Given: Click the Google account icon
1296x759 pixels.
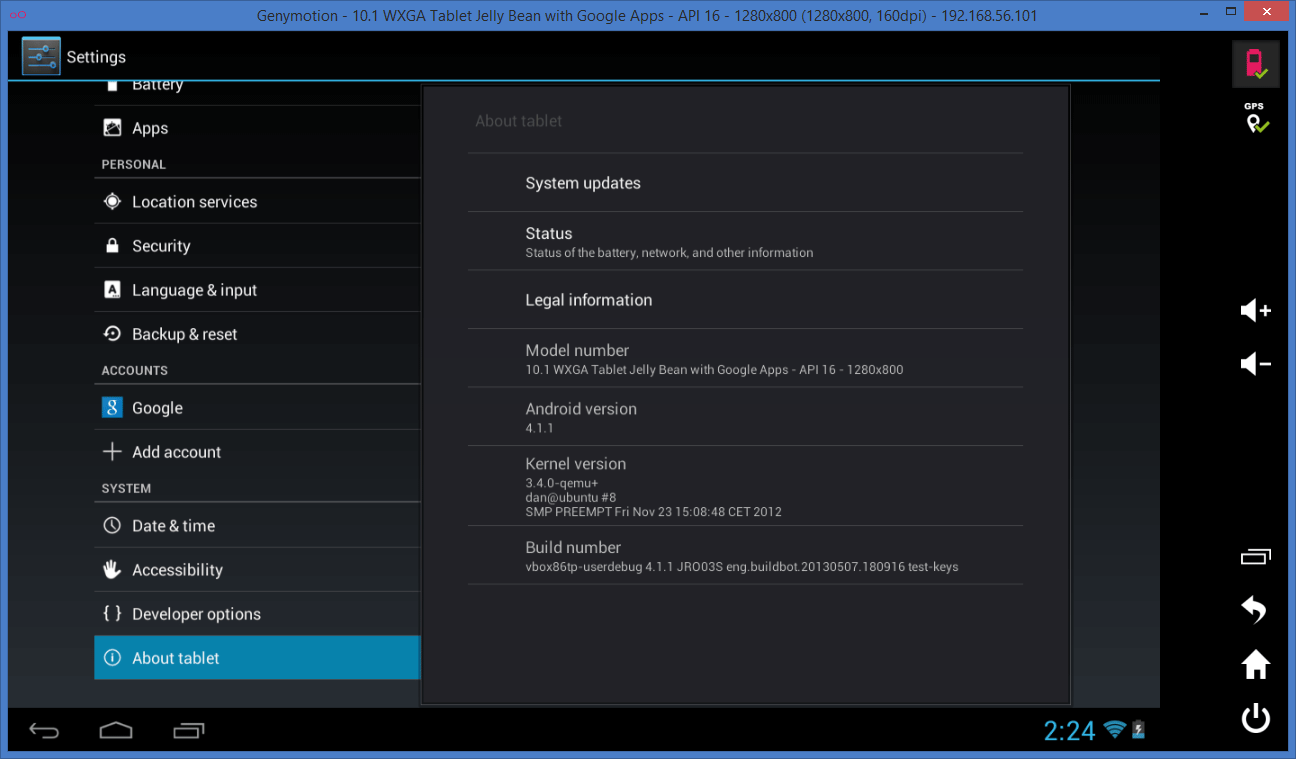Looking at the screenshot, I should pos(112,407).
